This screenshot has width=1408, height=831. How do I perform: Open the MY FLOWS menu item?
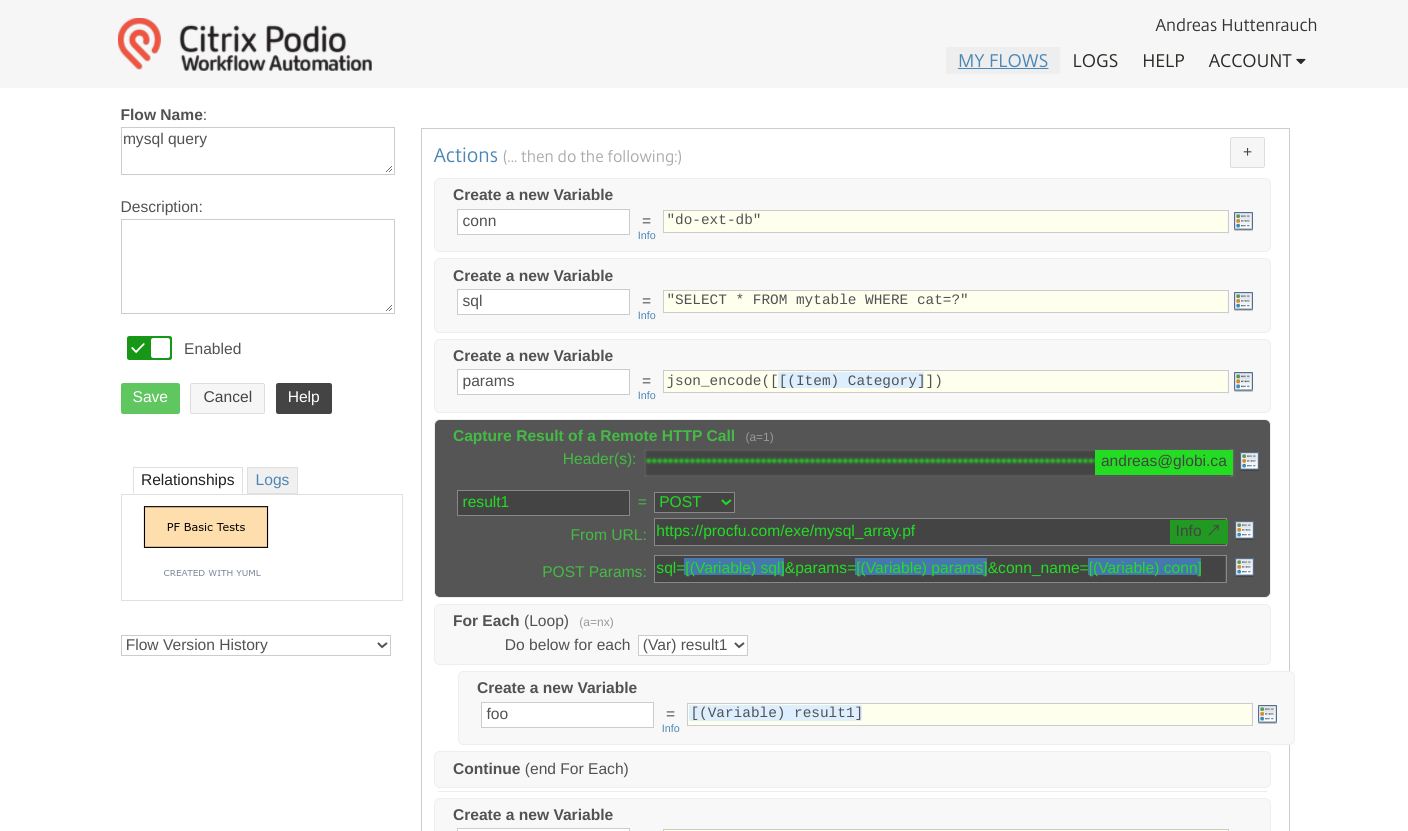[x=1002, y=60]
